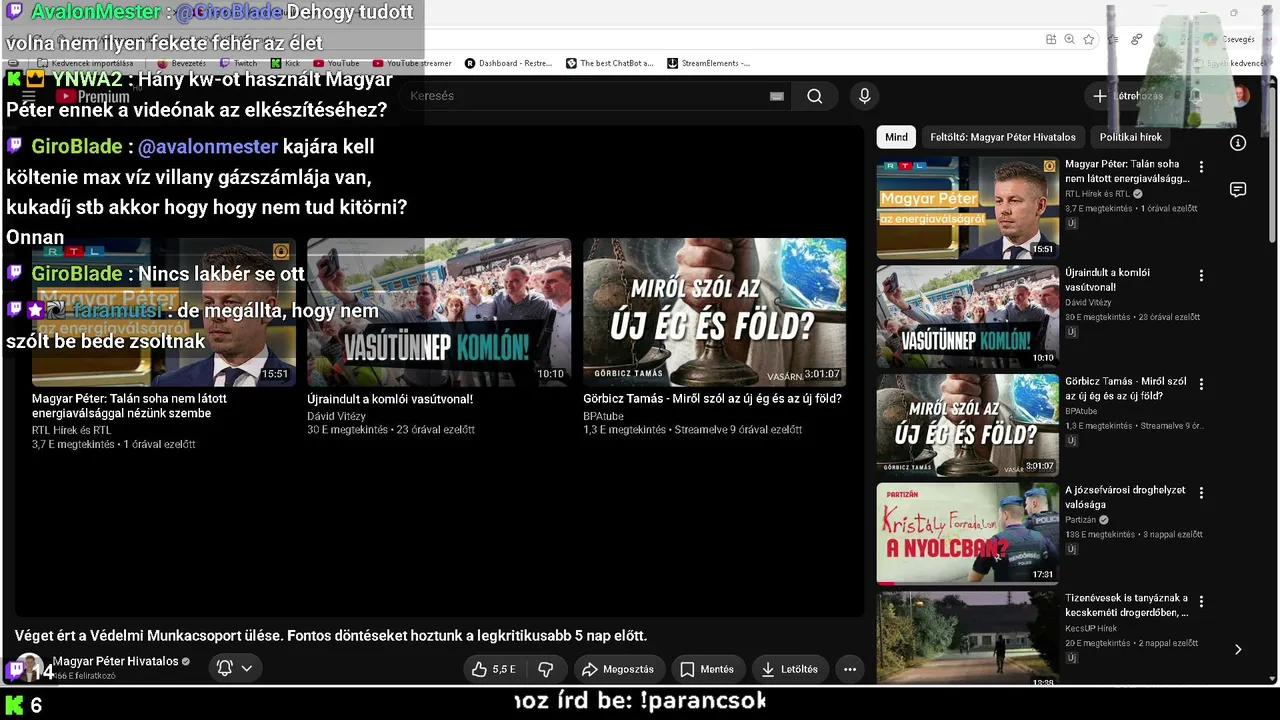
Task: Open end-screen title Újraindult a komlói vasútvonal!
Action: coord(390,399)
